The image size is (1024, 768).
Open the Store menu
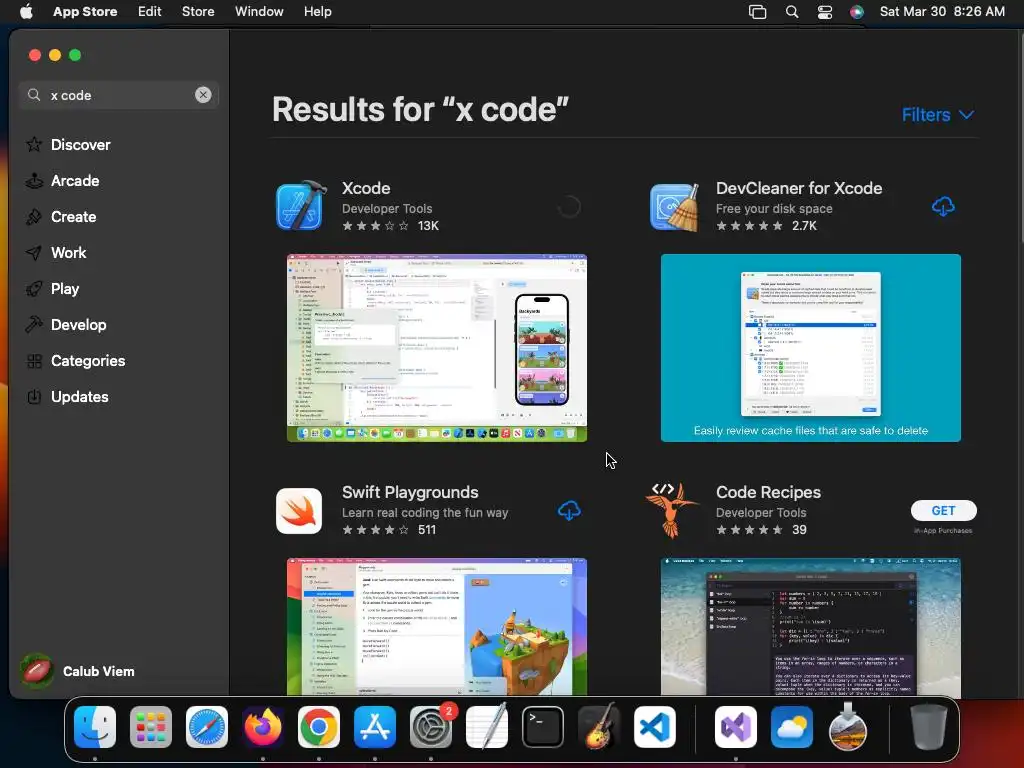click(x=198, y=12)
